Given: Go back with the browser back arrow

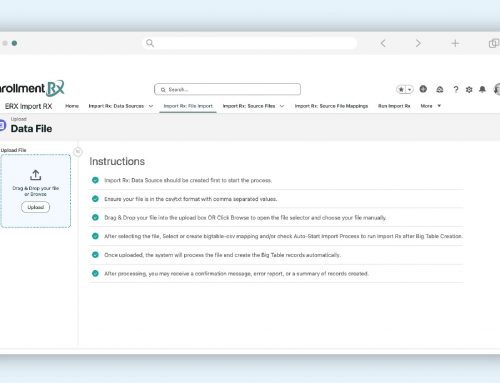Looking at the screenshot, I should click(383, 43).
